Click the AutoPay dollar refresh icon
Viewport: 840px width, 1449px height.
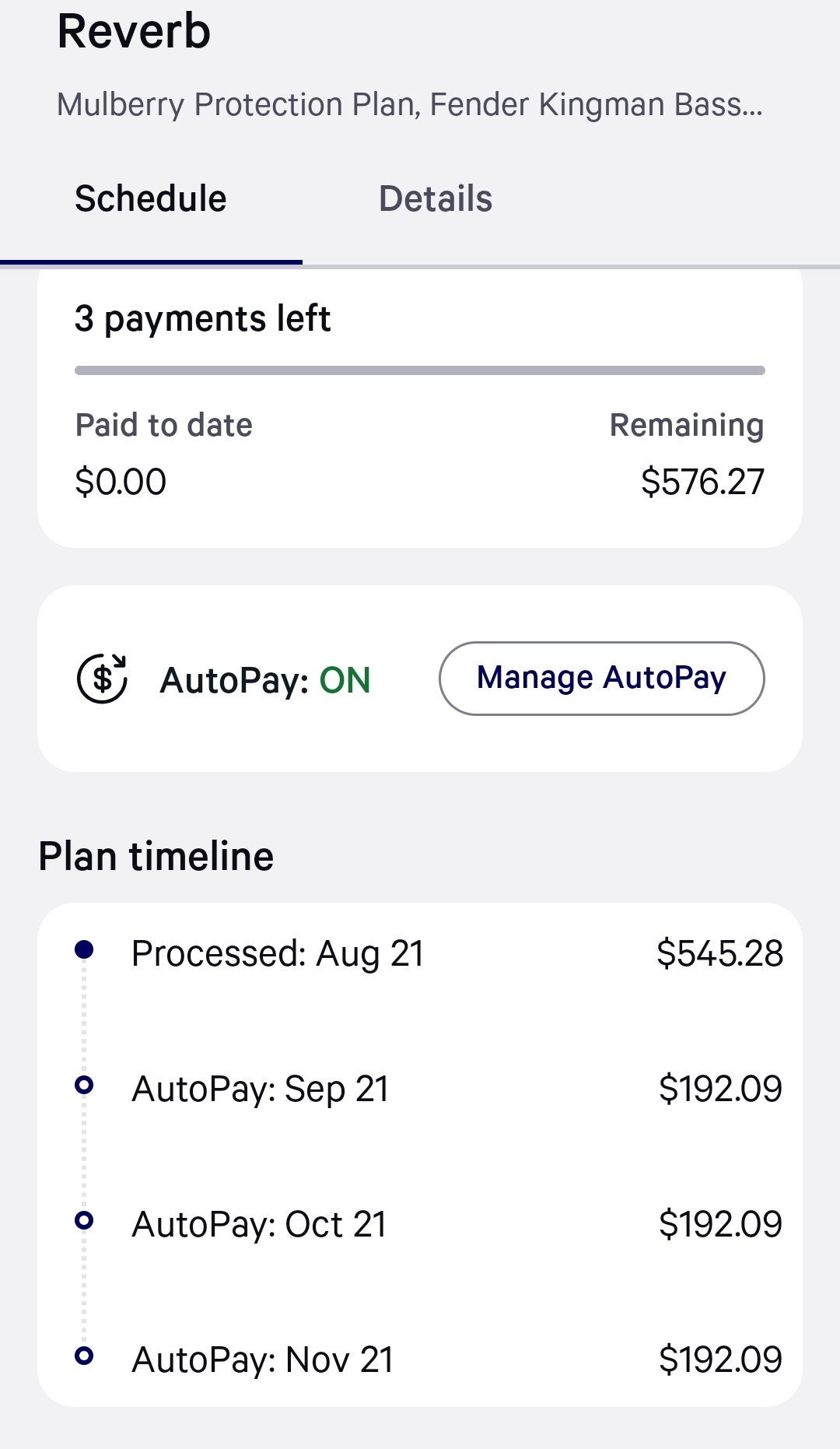click(102, 679)
